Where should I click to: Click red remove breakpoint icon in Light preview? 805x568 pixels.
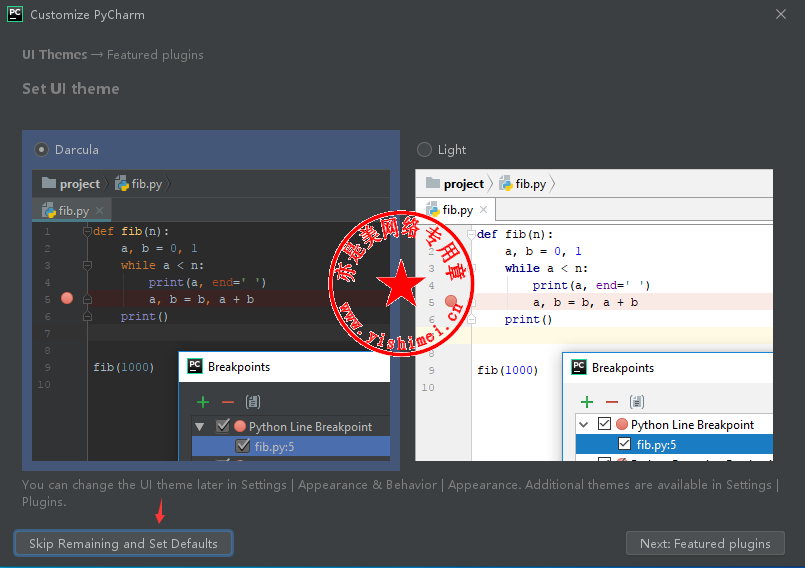pos(611,402)
